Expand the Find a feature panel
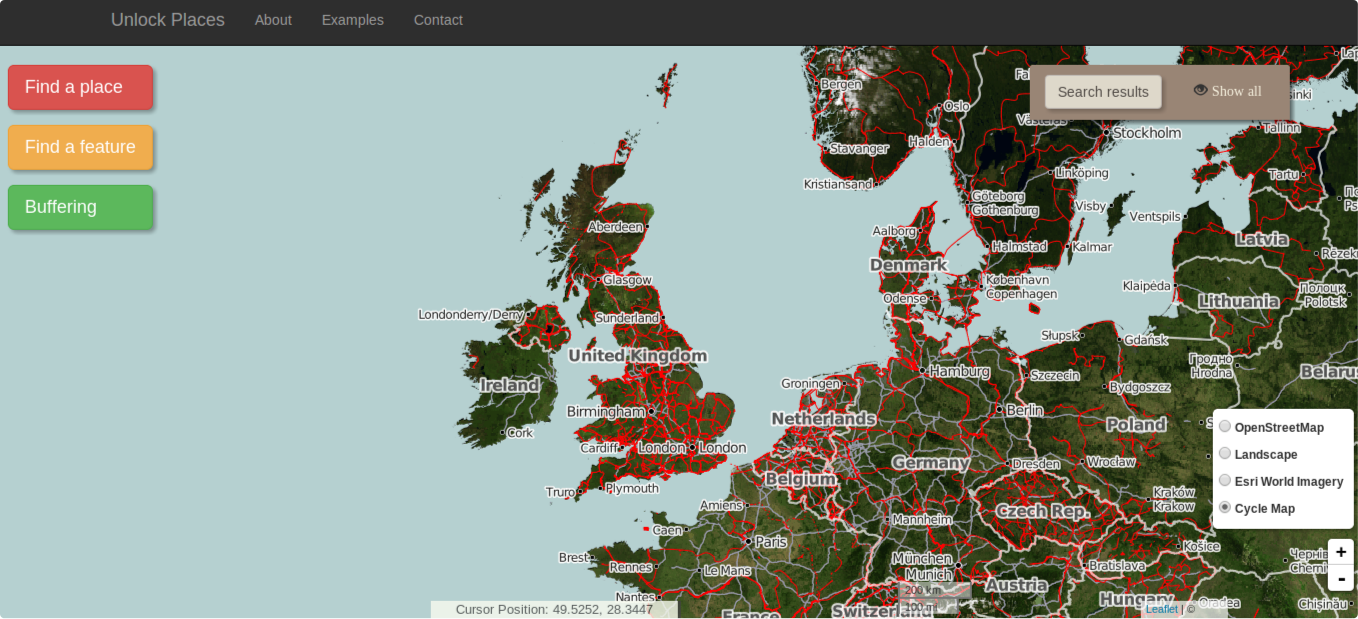1358x619 pixels. 80,147
